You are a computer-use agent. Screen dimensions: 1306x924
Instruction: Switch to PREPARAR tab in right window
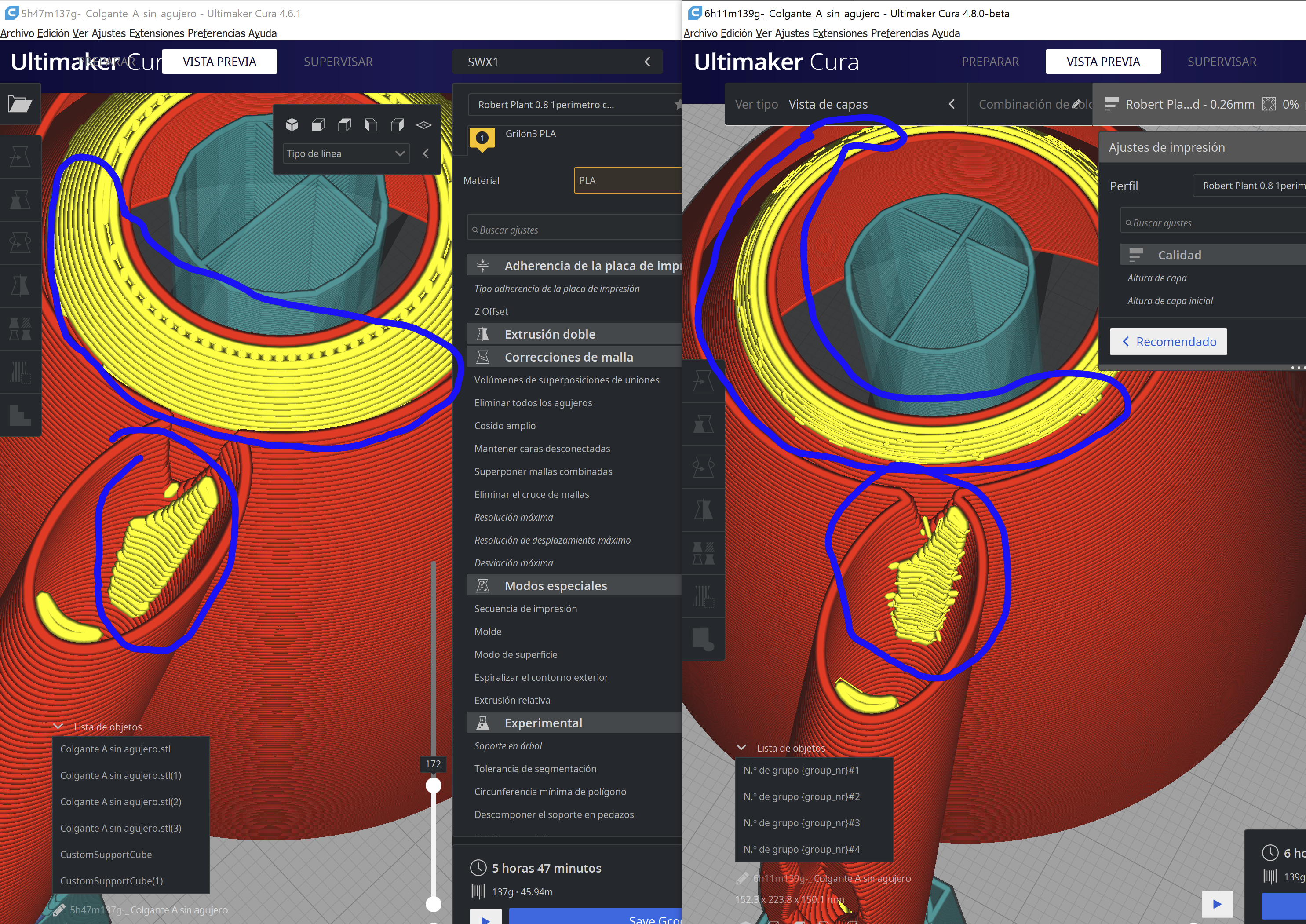point(990,62)
